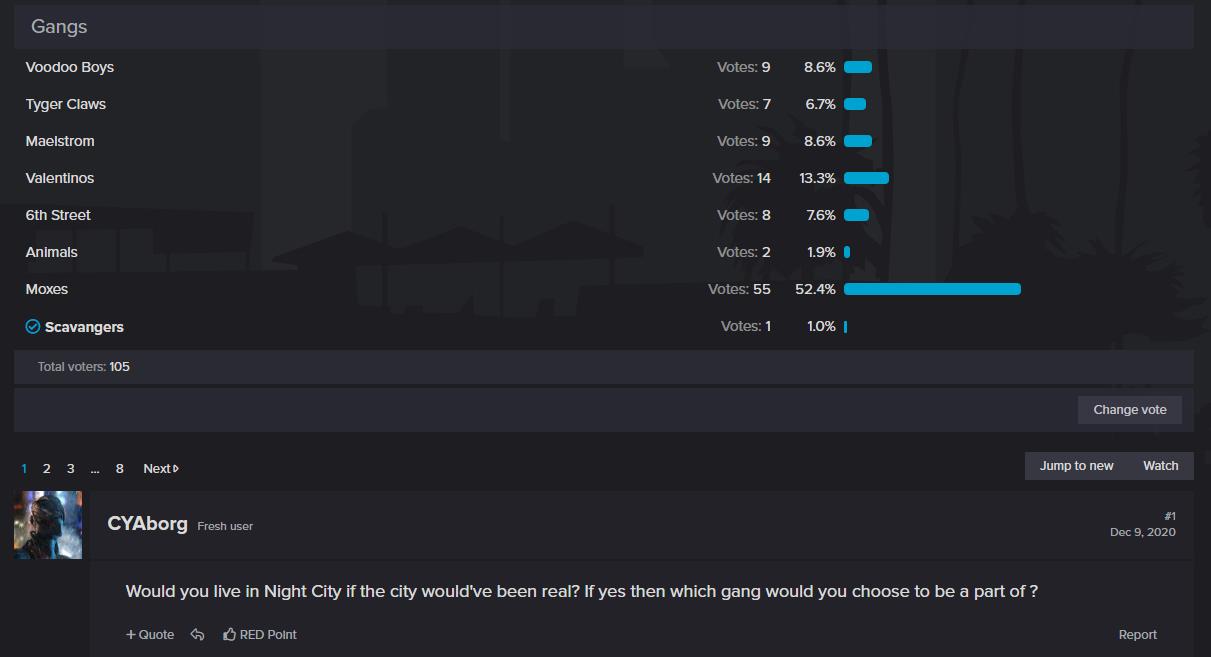Click the Jump to new button
This screenshot has height=657, width=1211.
pyautogui.click(x=1076, y=466)
